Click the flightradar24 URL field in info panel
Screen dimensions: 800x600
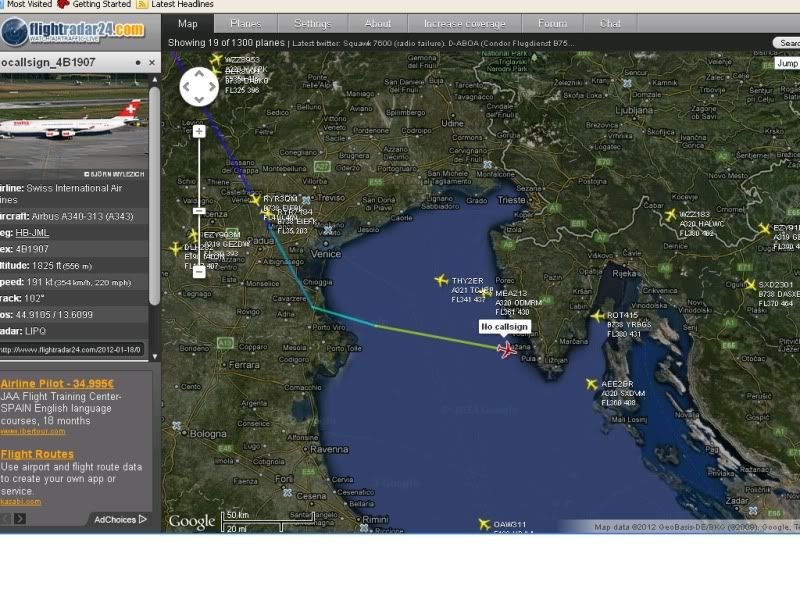click(71, 350)
